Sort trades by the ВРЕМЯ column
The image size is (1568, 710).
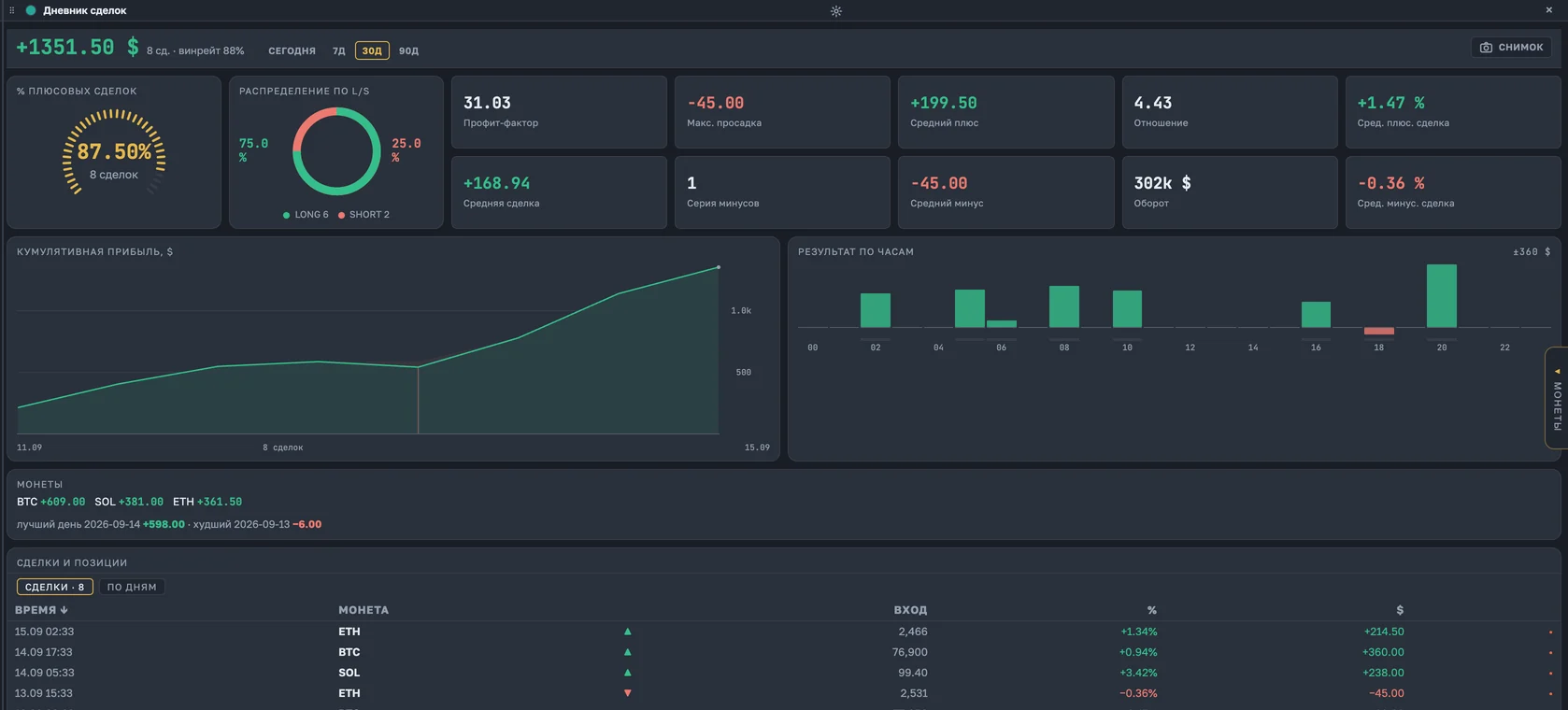(x=41, y=610)
